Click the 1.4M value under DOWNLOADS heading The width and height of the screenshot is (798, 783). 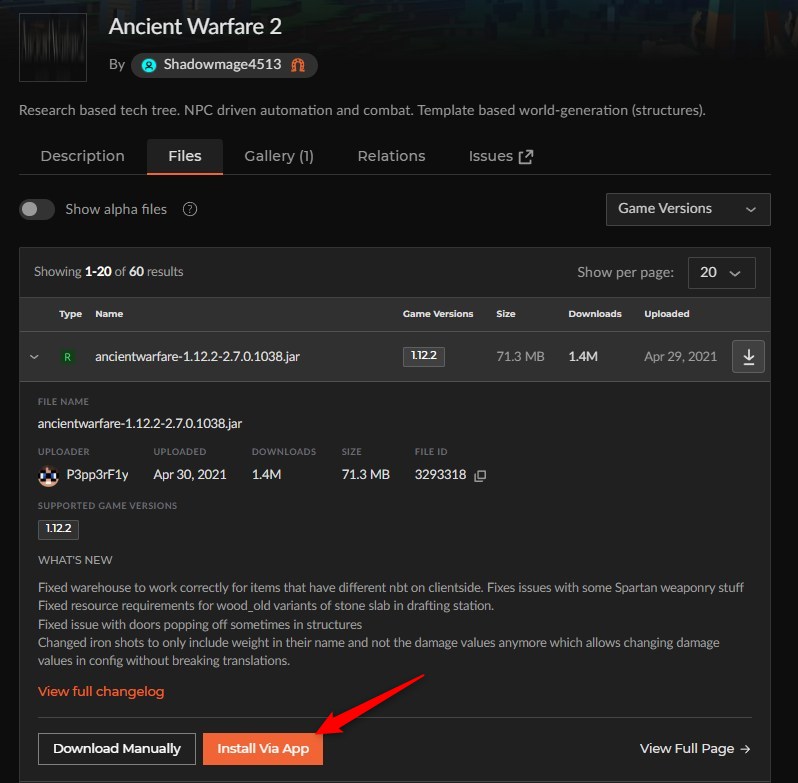pos(266,475)
